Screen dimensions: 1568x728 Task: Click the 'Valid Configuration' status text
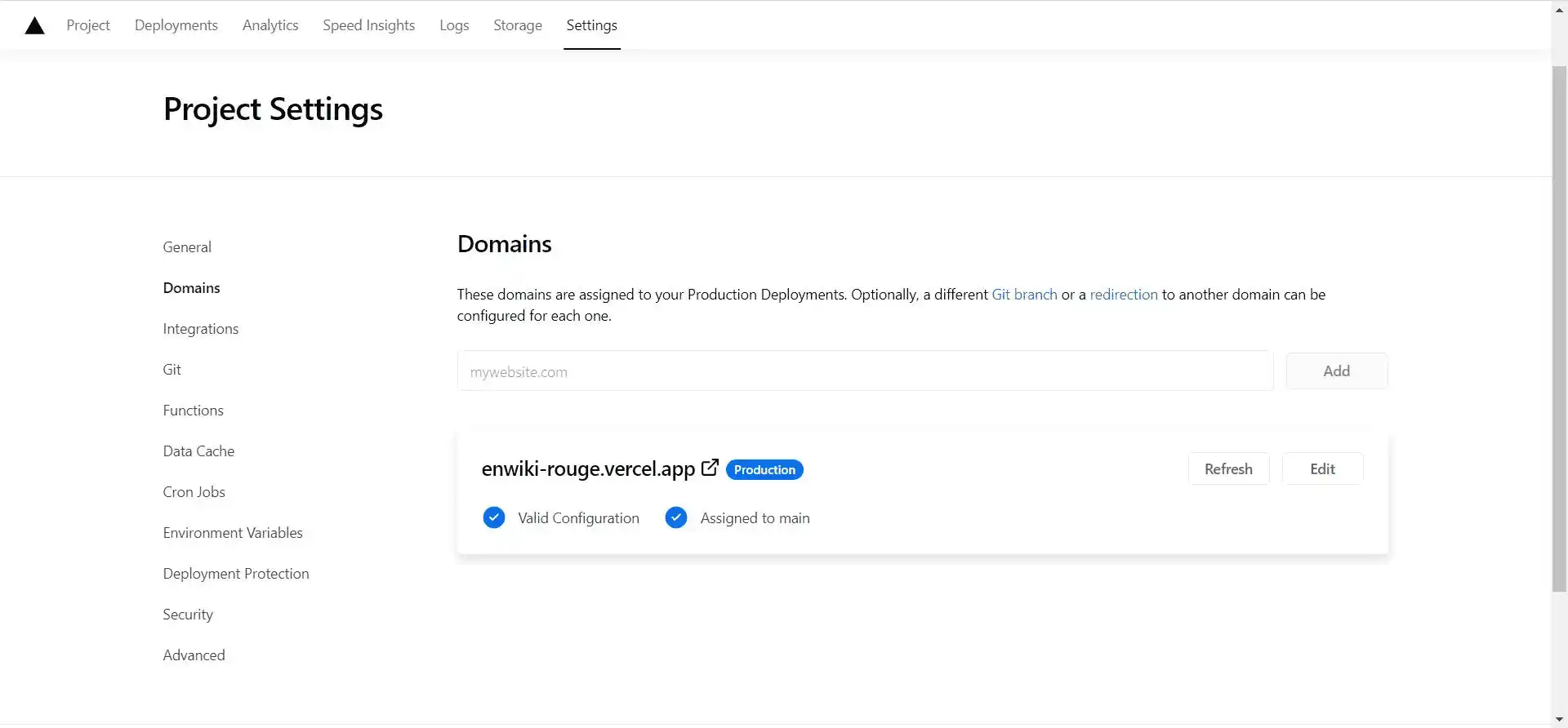pyautogui.click(x=578, y=518)
